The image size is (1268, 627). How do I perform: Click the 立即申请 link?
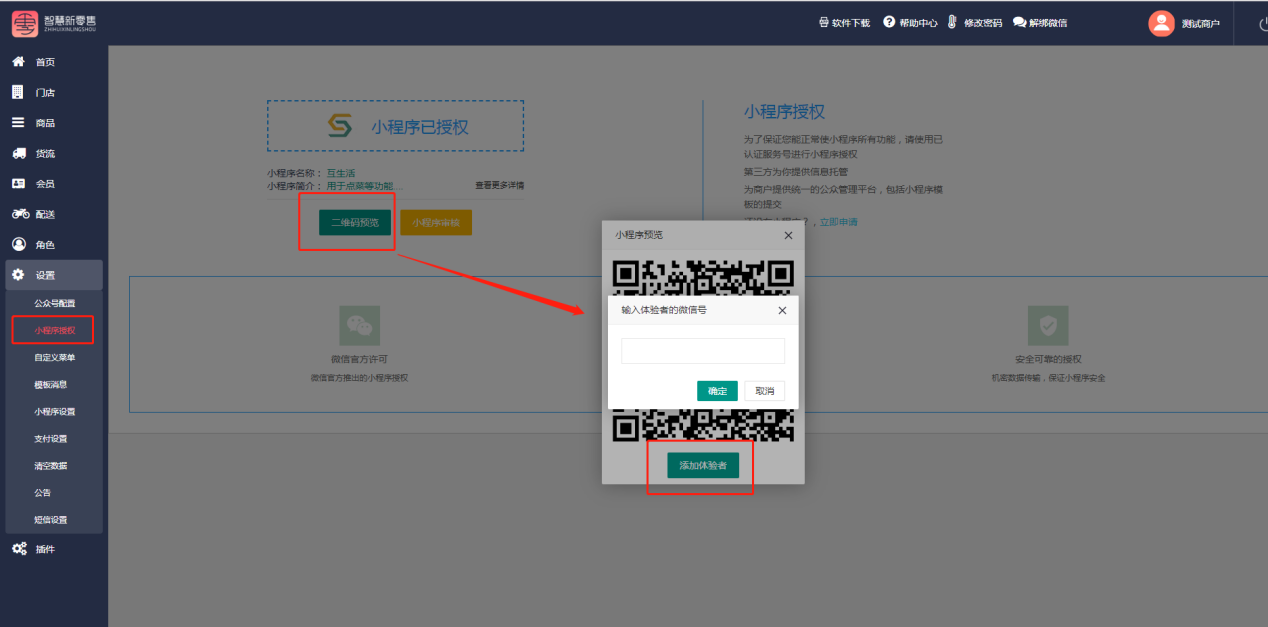(x=839, y=222)
